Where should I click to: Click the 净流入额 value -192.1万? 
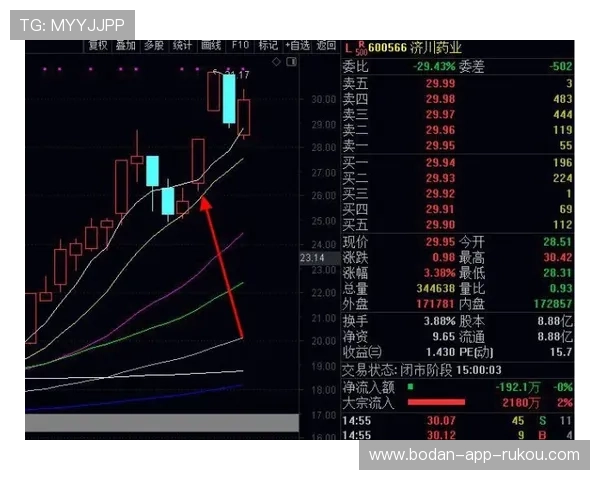tap(517, 387)
